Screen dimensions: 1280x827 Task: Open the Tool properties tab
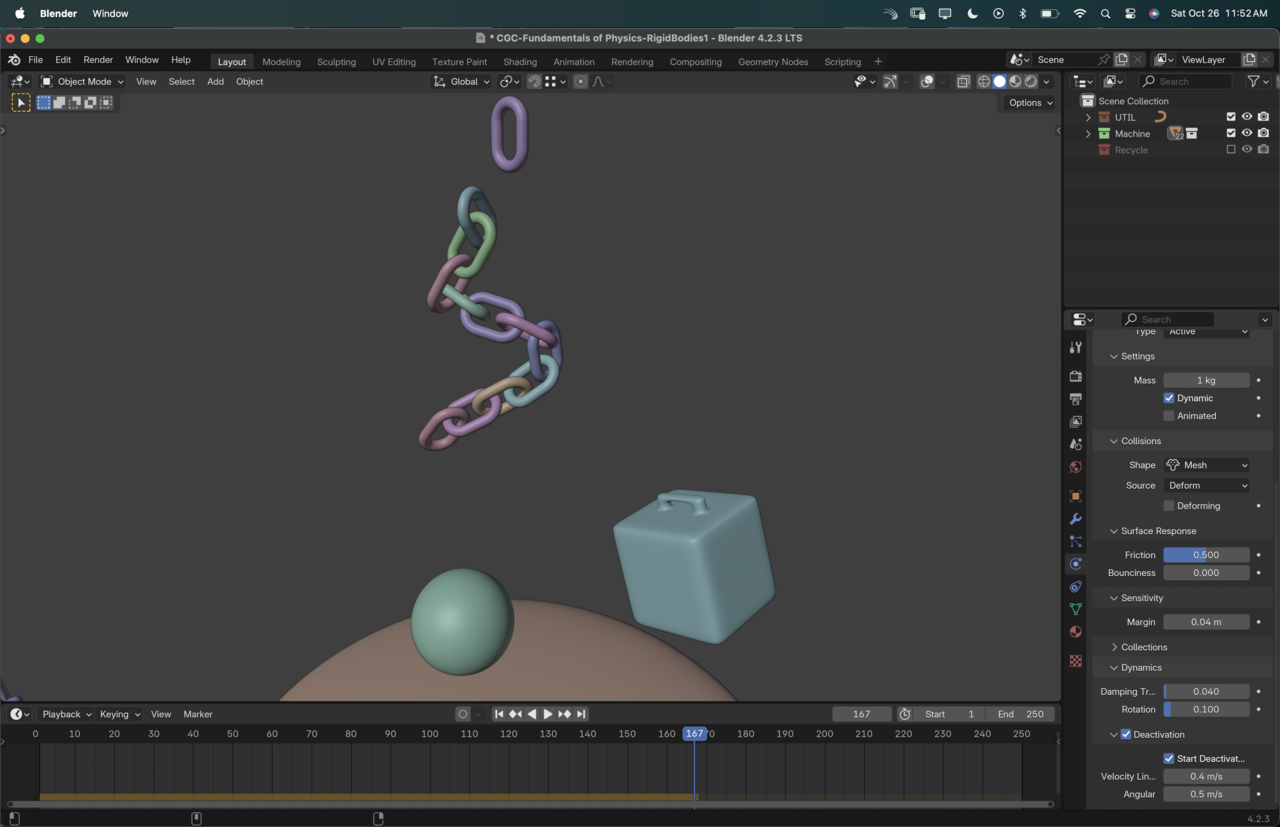(x=1076, y=347)
